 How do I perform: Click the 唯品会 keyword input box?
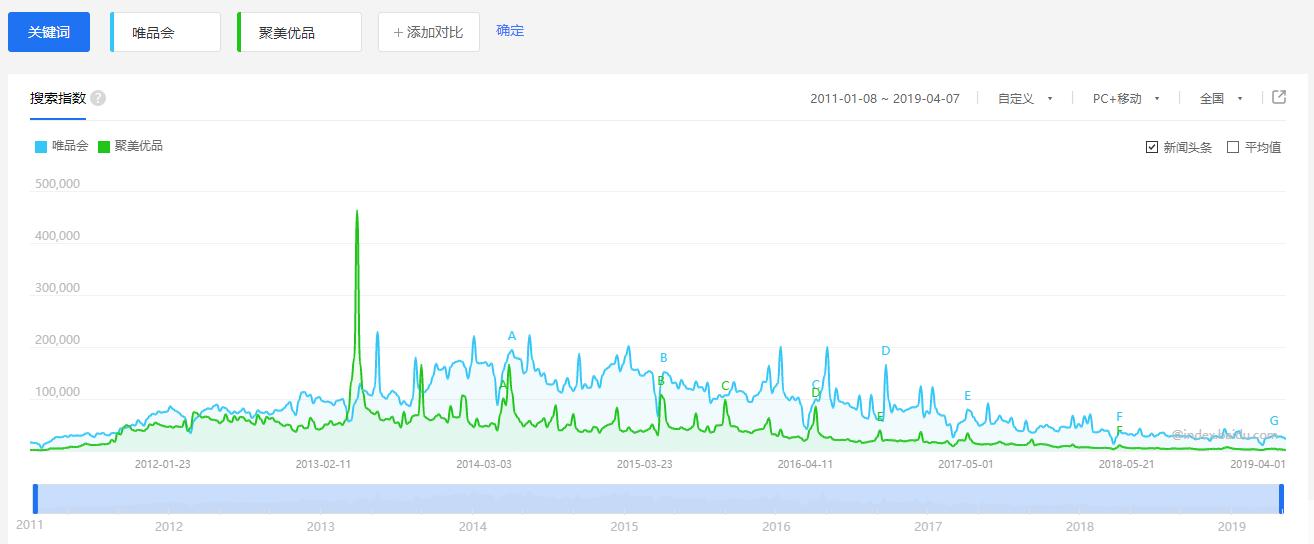[165, 32]
